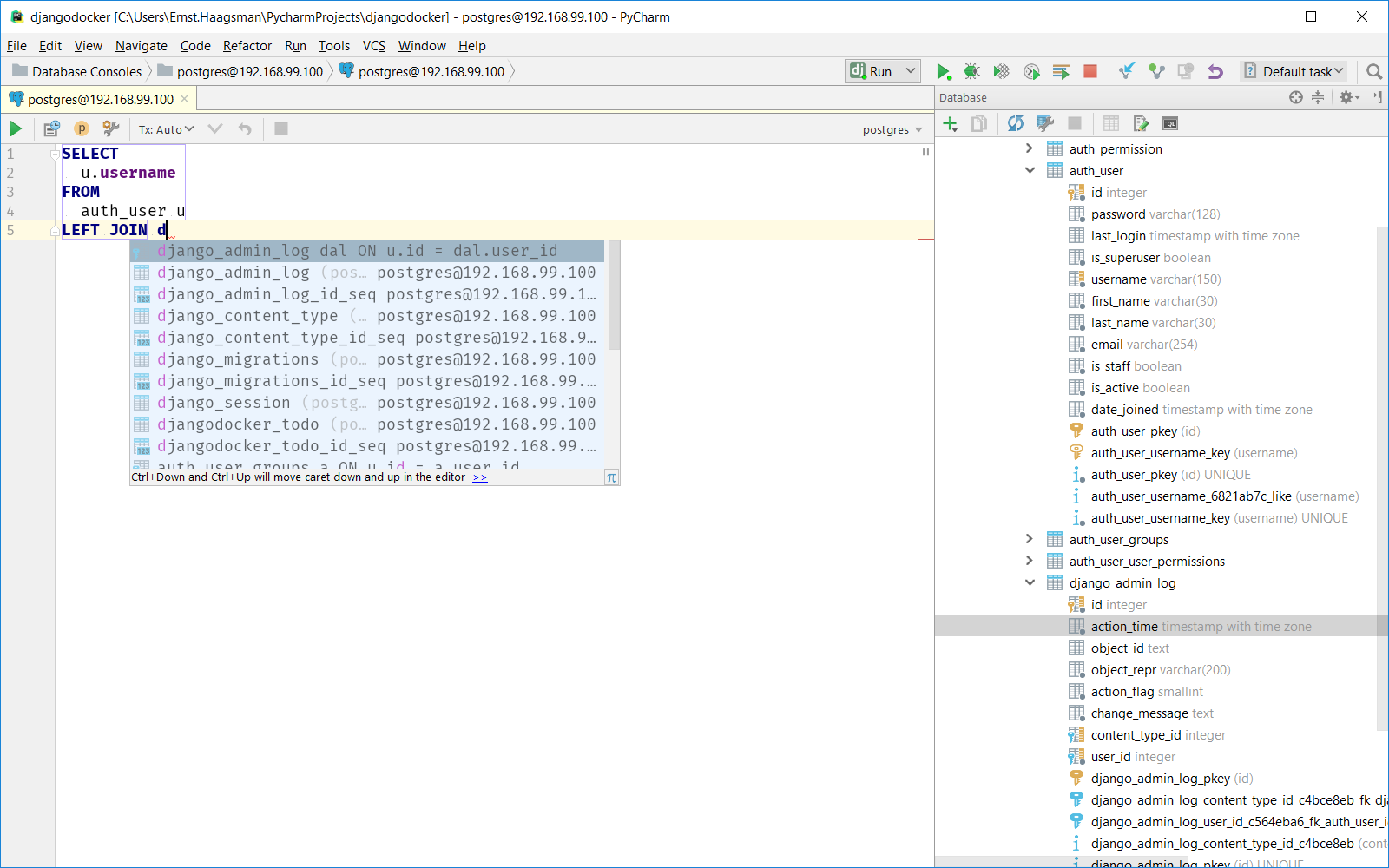Viewport: 1389px width, 868px height.
Task: Collapse the auth_user table node
Action: coord(1030,170)
